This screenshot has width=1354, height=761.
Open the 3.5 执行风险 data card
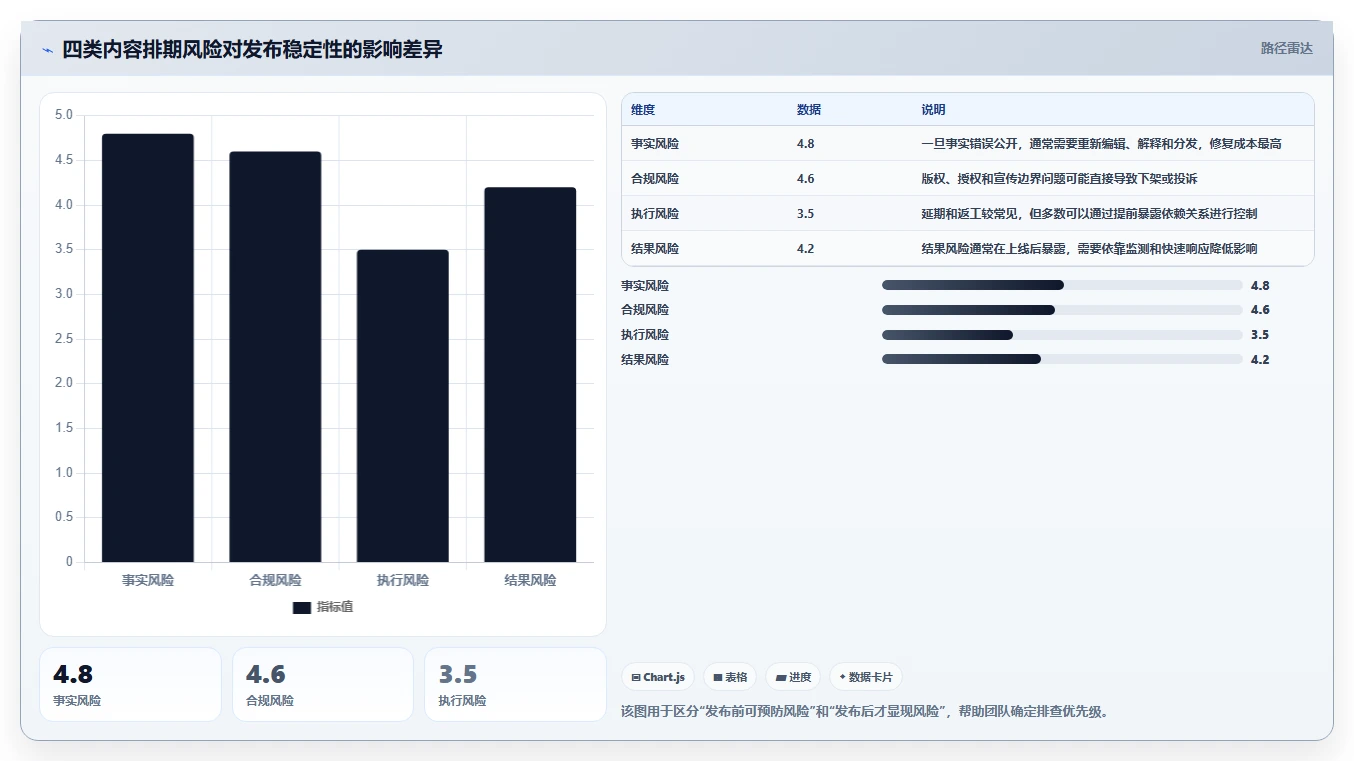point(515,684)
